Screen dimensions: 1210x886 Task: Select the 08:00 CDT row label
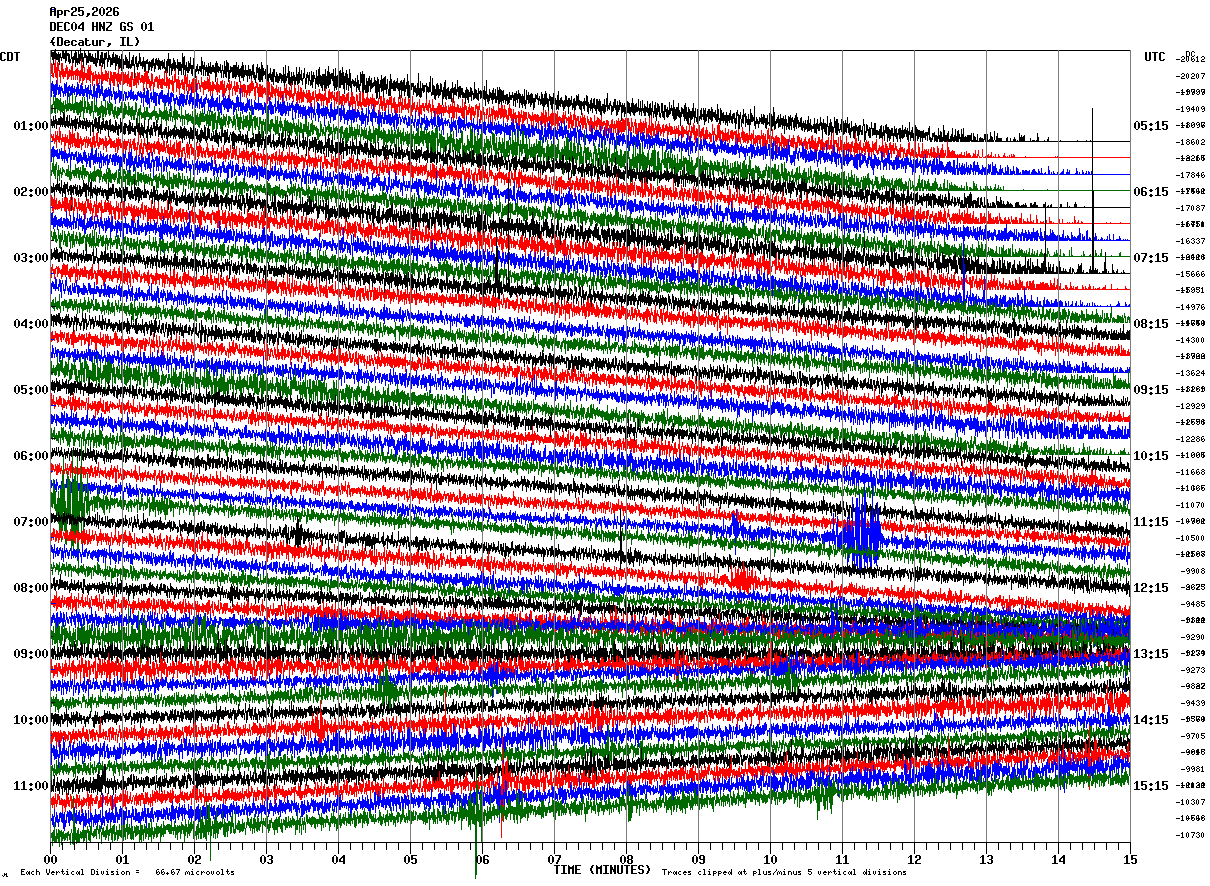coord(31,588)
